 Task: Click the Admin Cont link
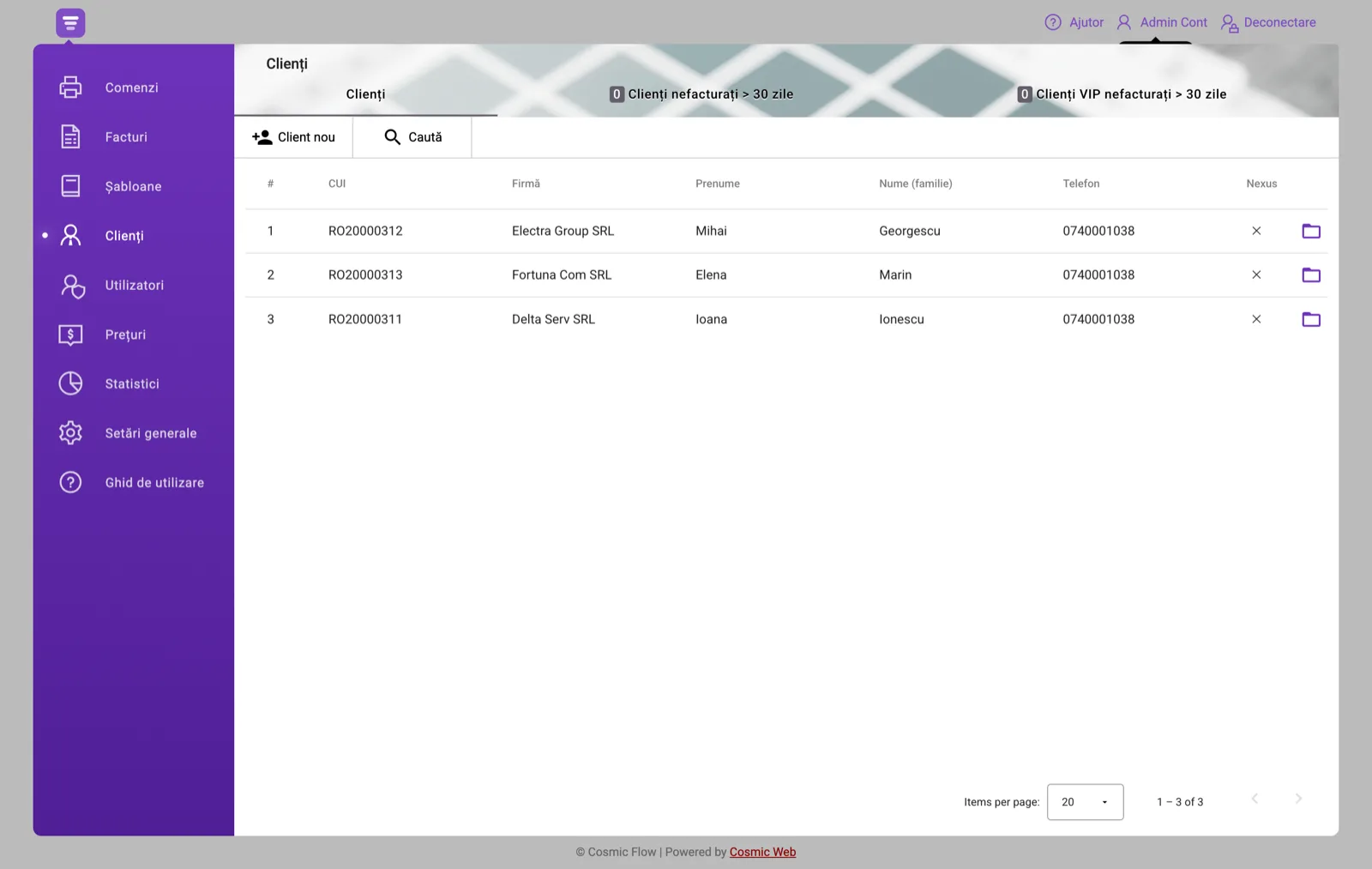click(1173, 22)
